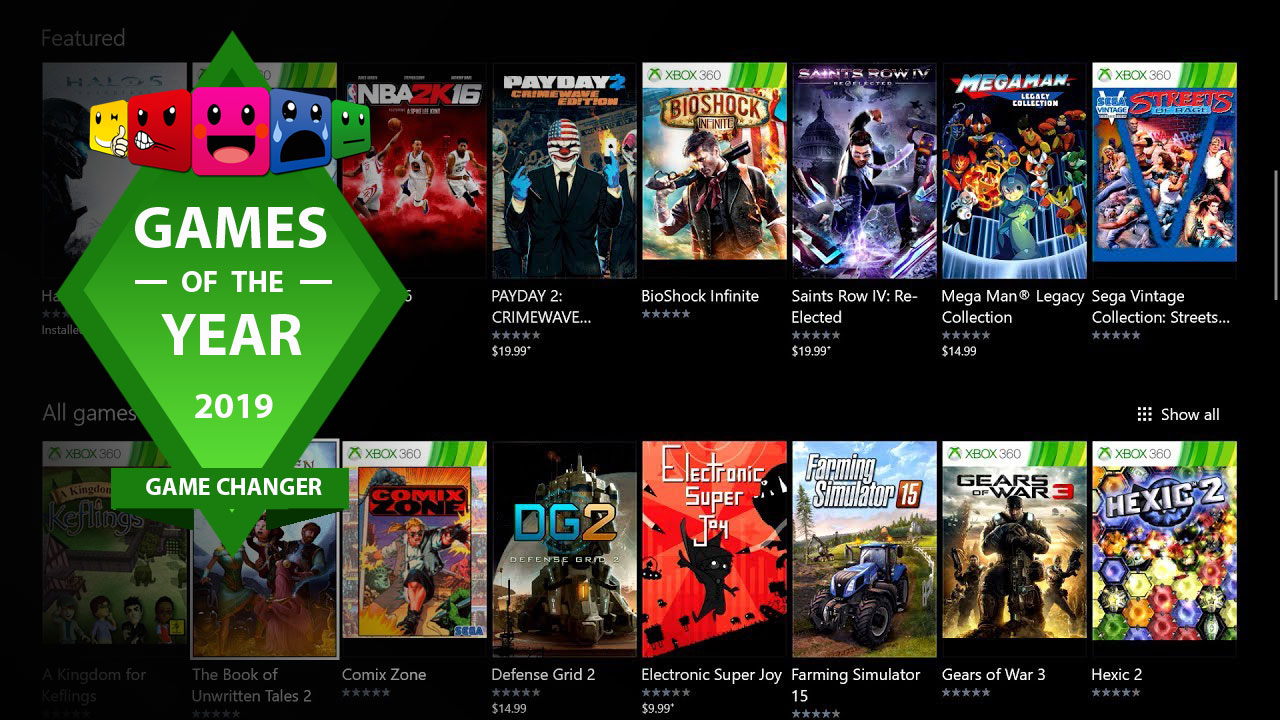Click the Show all grid icon
The width and height of the screenshot is (1280, 720).
point(1145,414)
